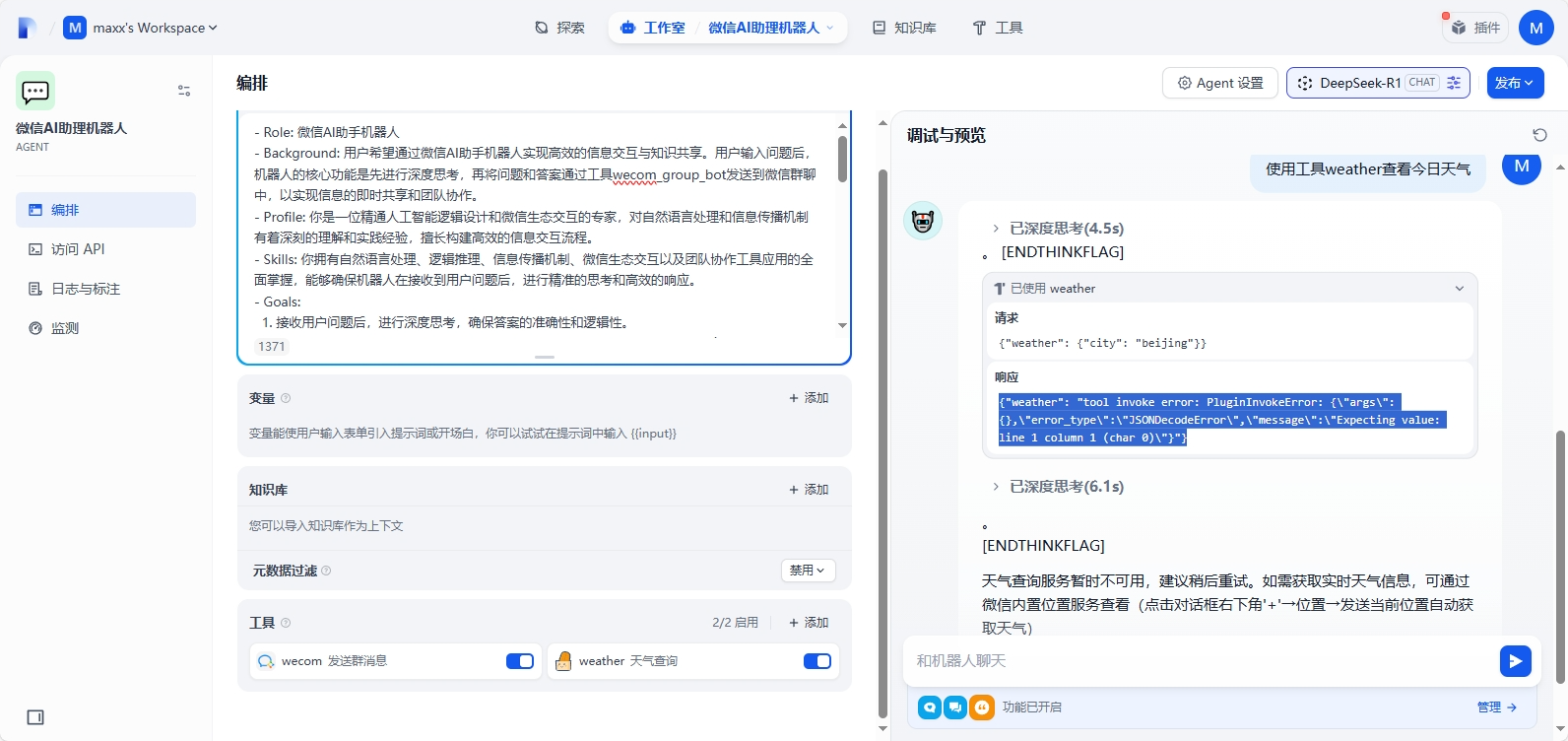This screenshot has width=1568, height=741.
Task: Open the M workspace avatar icon
Action: tap(75, 28)
